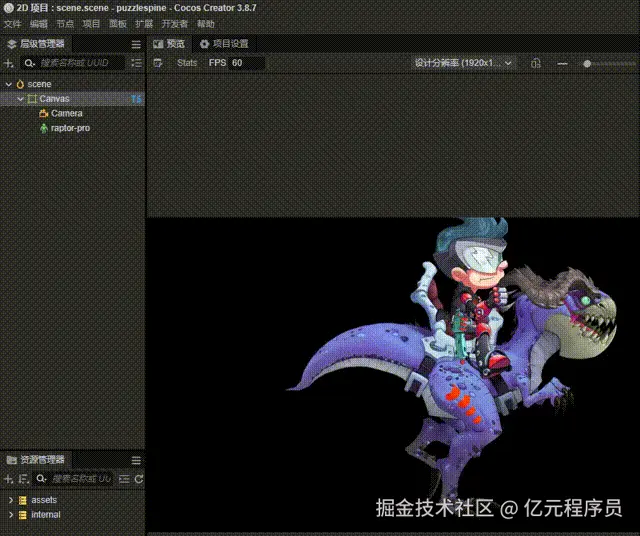Click the assets search type magnifier icon
Image resolution: width=640 pixels, height=536 pixels.
click(41, 479)
